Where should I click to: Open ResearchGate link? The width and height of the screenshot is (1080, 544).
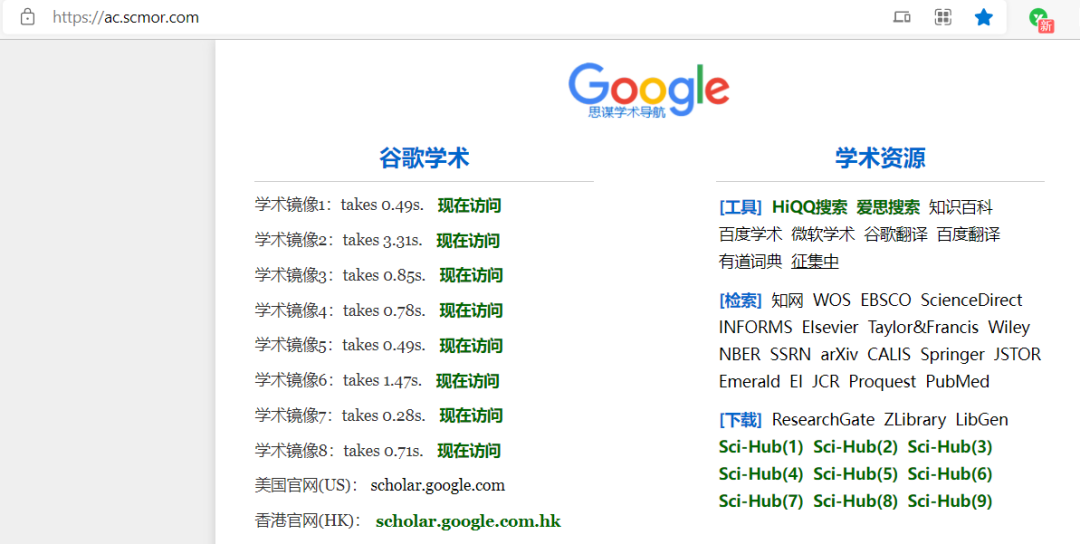pyautogui.click(x=823, y=419)
